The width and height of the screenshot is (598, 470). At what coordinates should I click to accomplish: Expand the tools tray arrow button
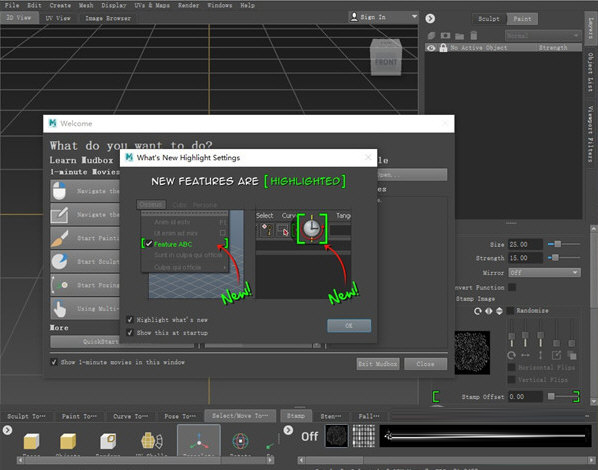(x=7, y=430)
